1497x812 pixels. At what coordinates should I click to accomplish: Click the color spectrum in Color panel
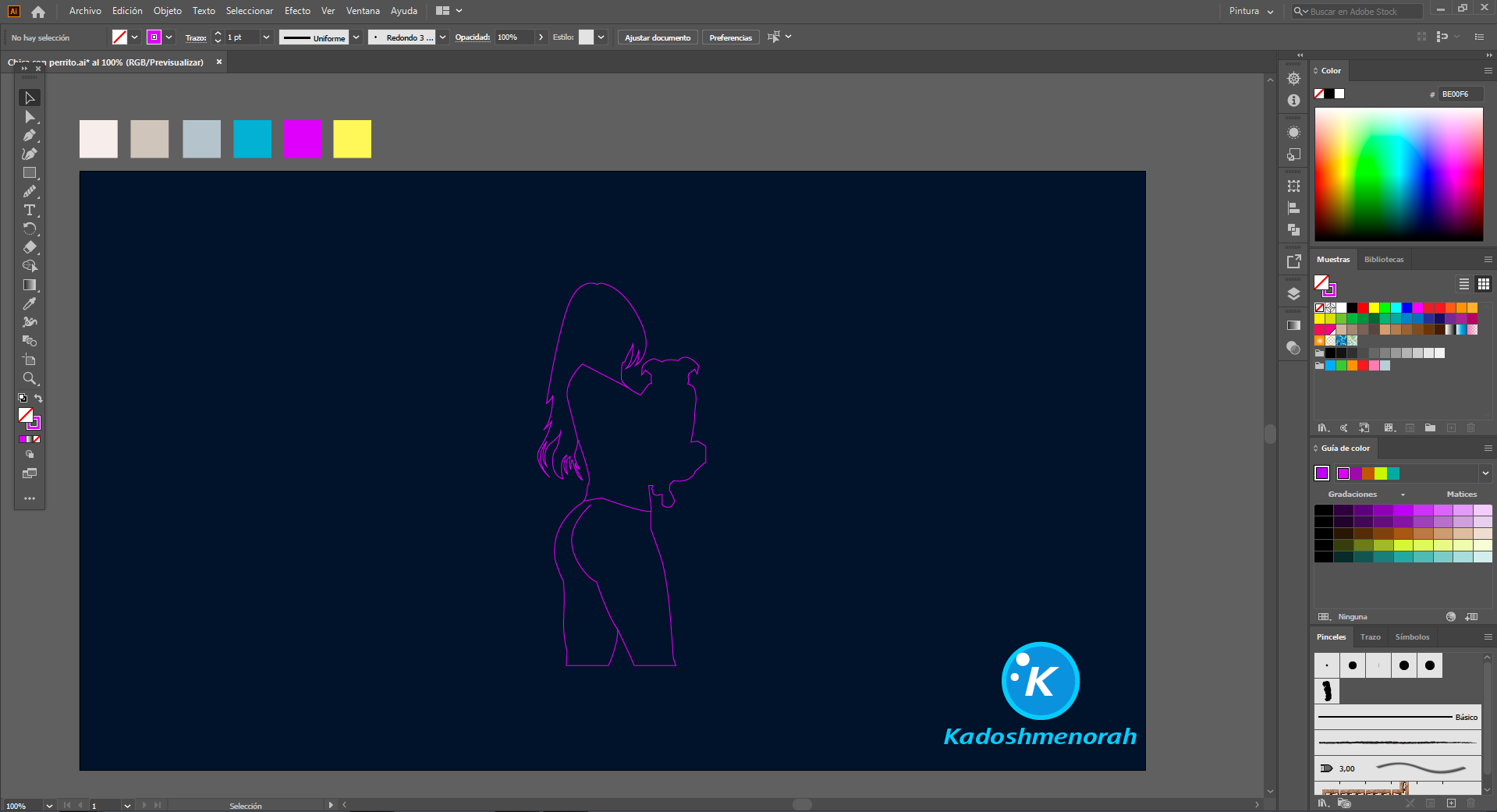click(x=1399, y=174)
